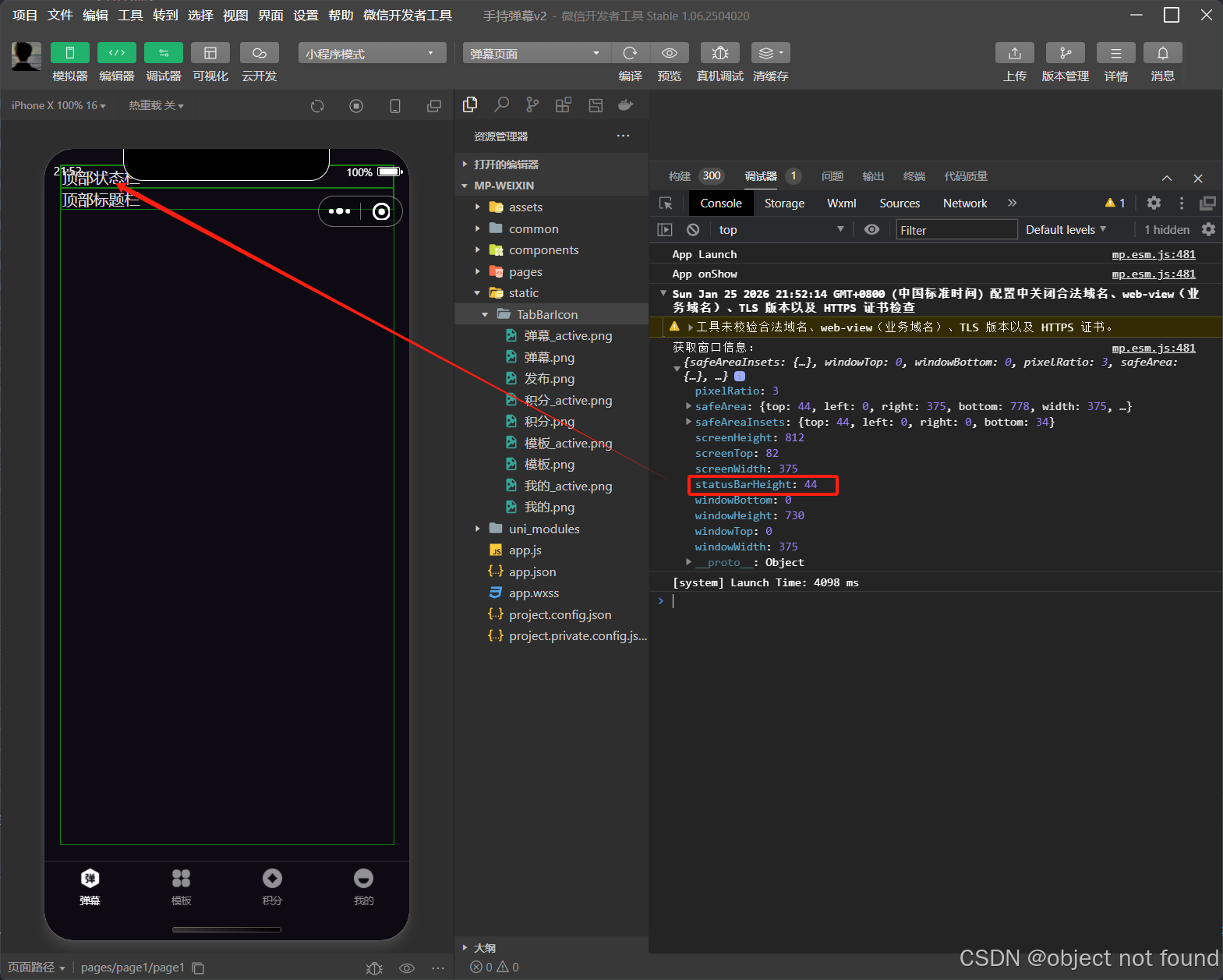Click the console Filter input field

956,230
